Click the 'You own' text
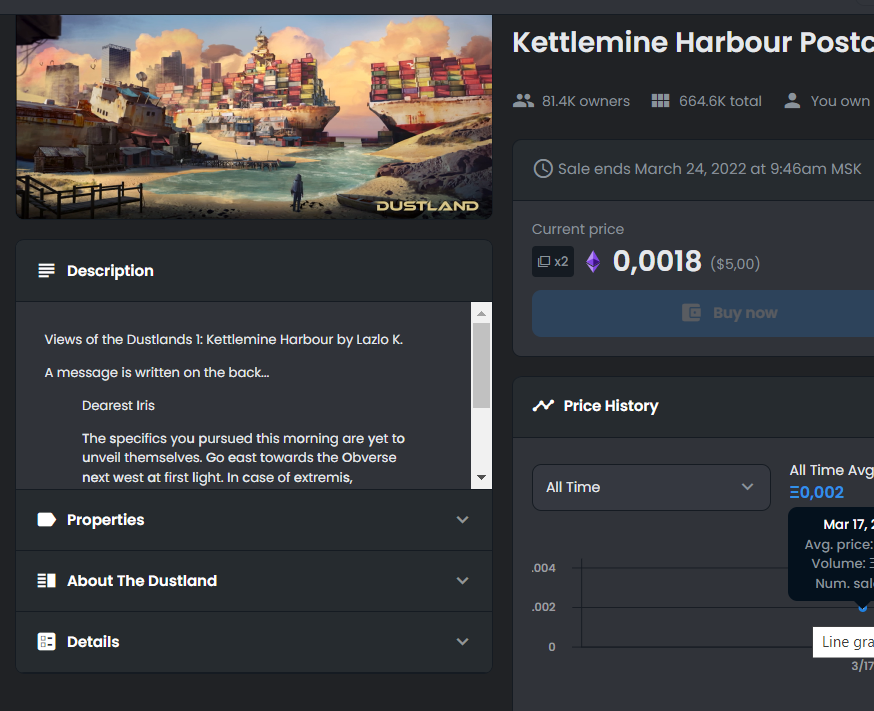The height and width of the screenshot is (711, 874). coord(840,101)
